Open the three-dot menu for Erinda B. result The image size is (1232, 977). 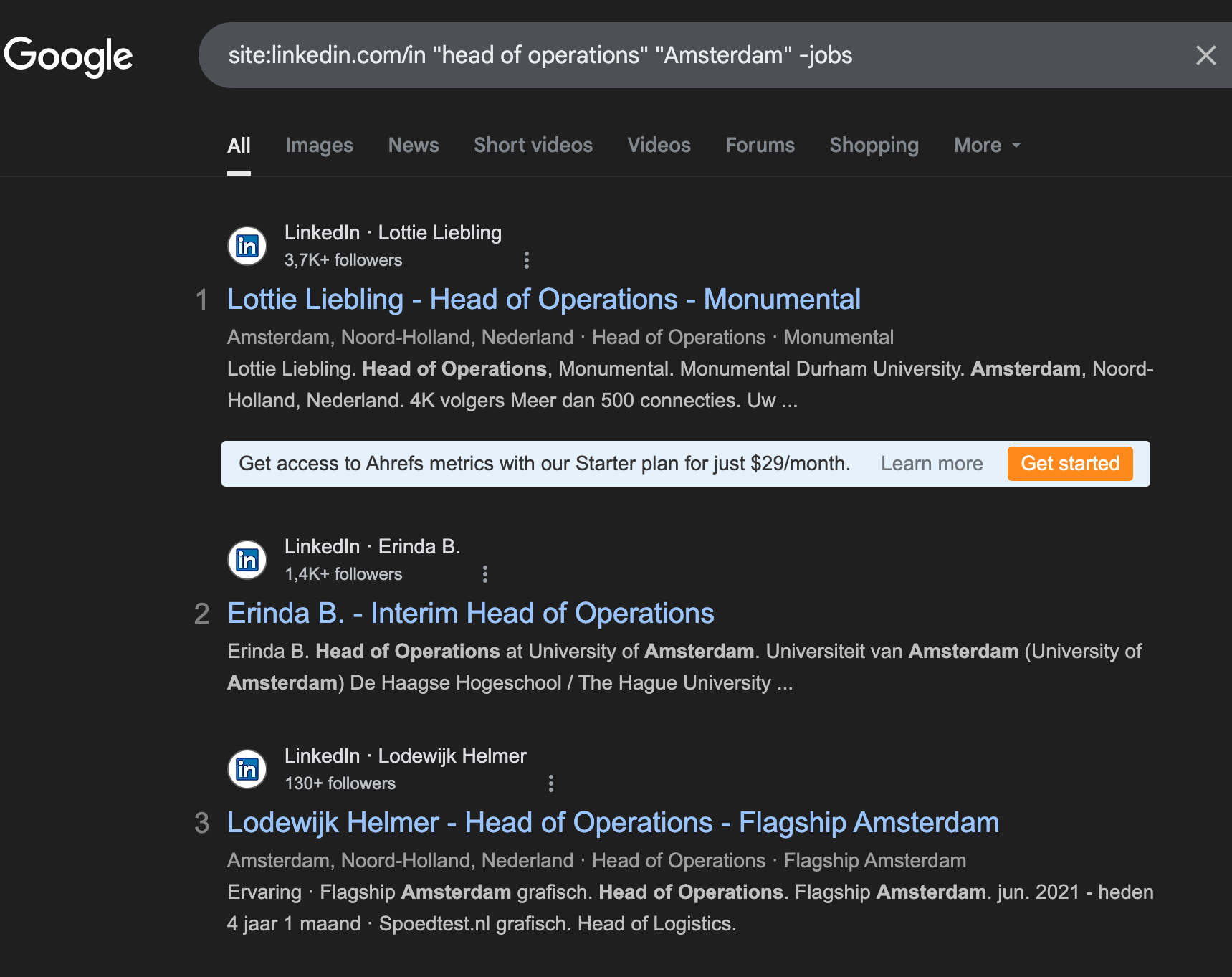coord(485,573)
